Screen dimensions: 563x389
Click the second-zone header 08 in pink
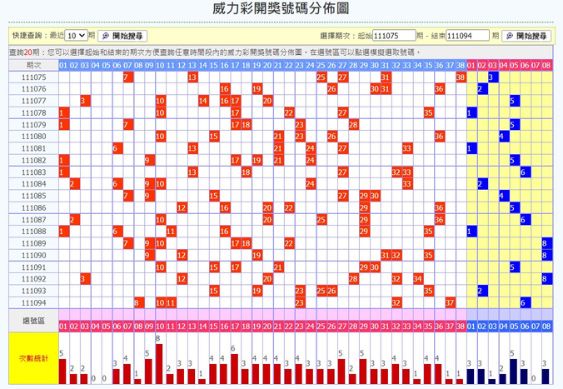point(546,65)
